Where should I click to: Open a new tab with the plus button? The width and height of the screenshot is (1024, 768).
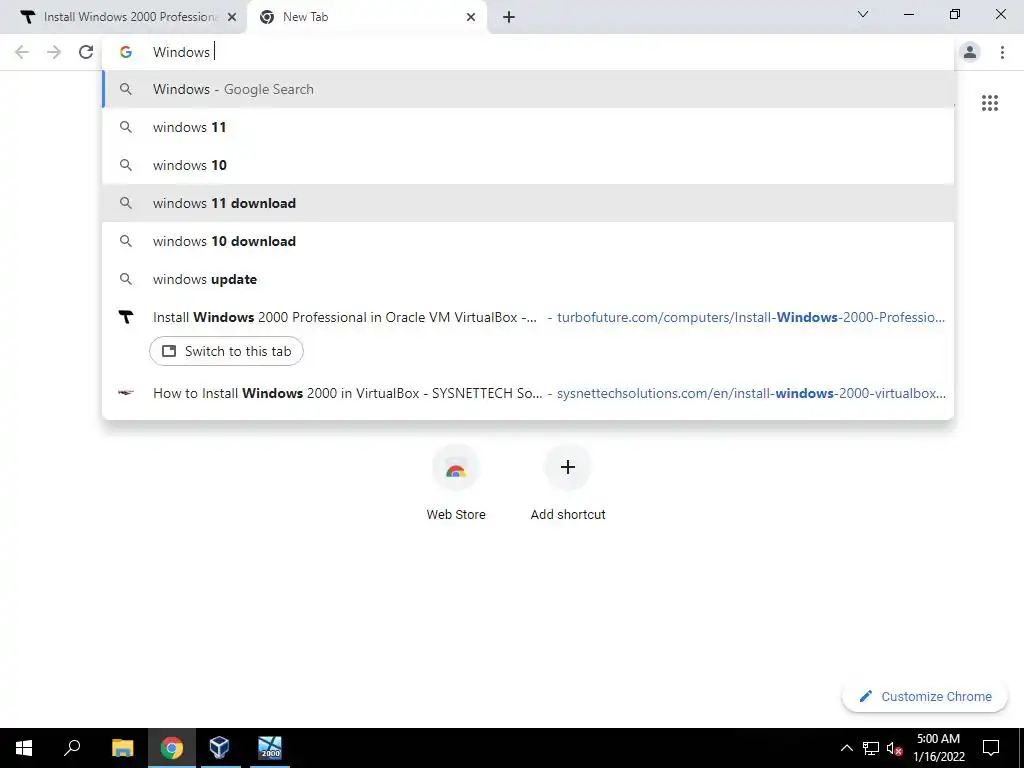click(509, 17)
